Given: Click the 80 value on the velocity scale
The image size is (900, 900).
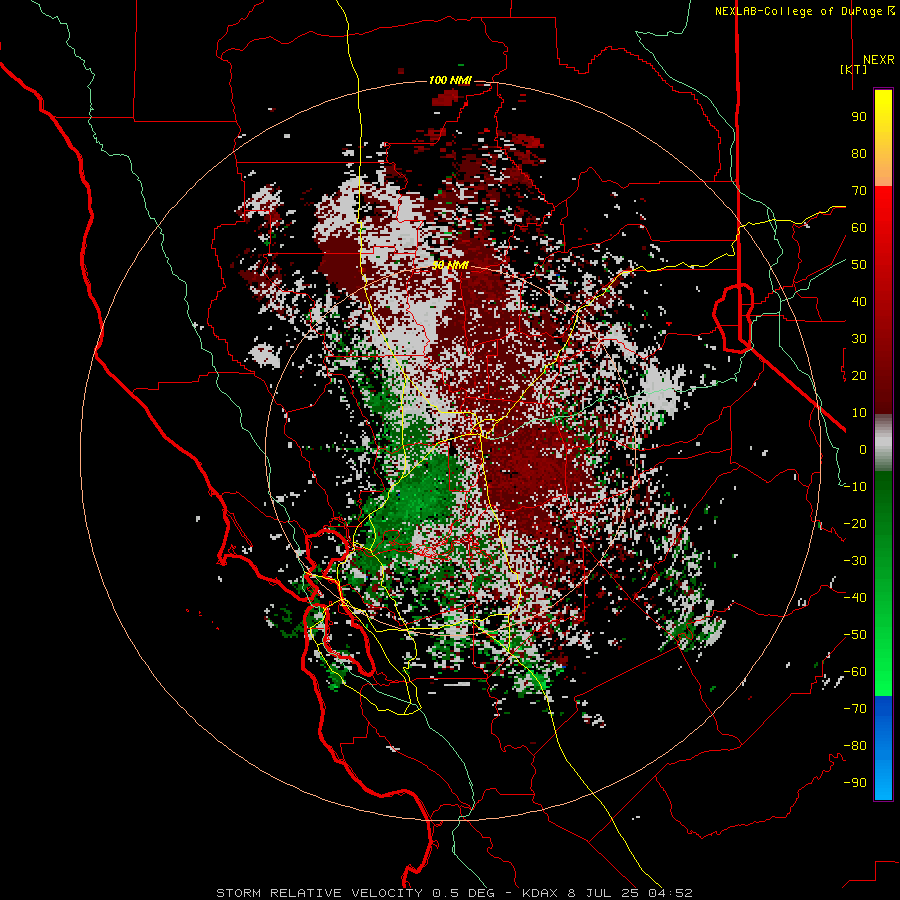Looking at the screenshot, I should (x=859, y=154).
